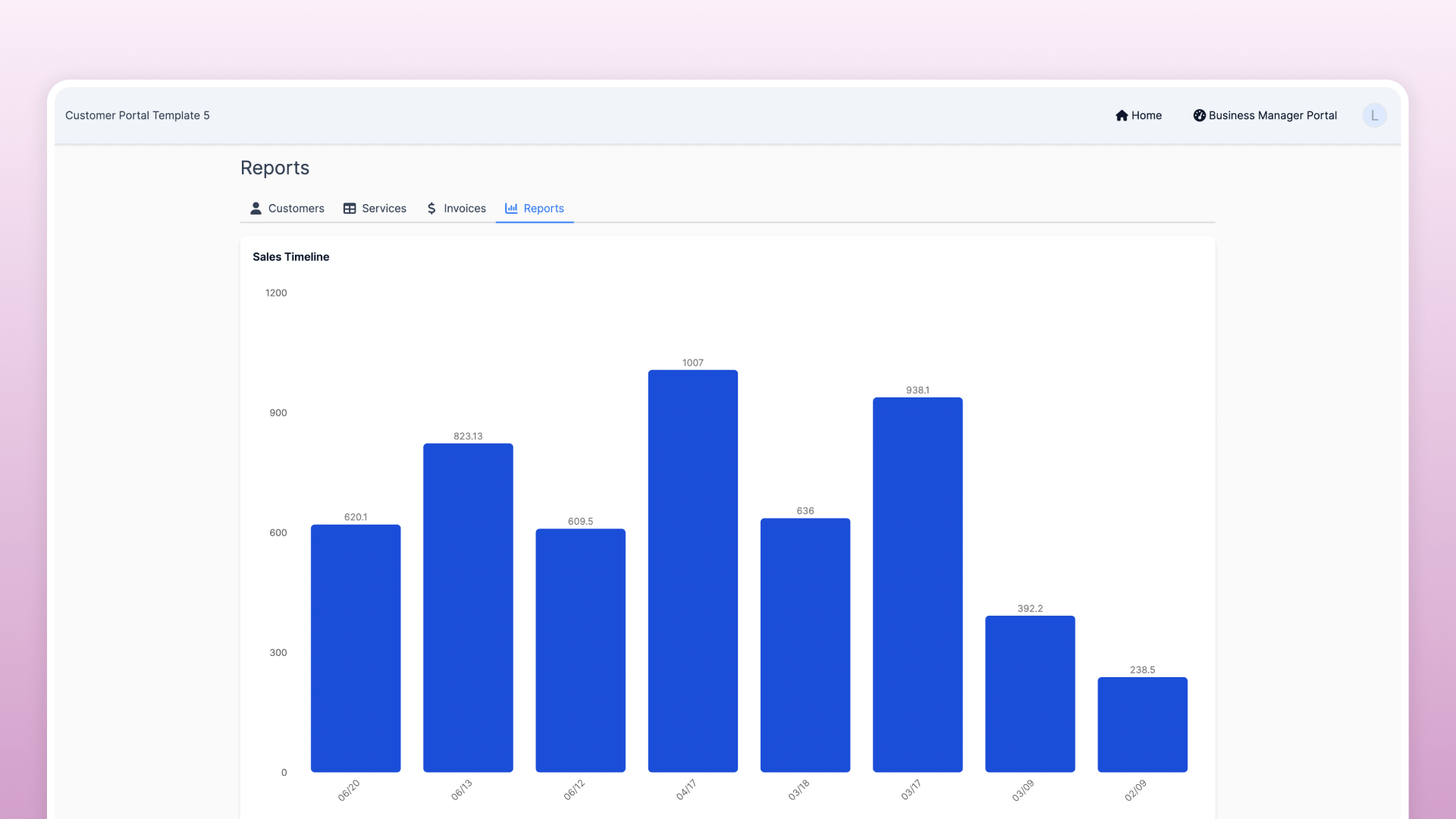The width and height of the screenshot is (1456, 819).
Task: Click the 04/17 bar showing 1007
Action: [x=692, y=570]
